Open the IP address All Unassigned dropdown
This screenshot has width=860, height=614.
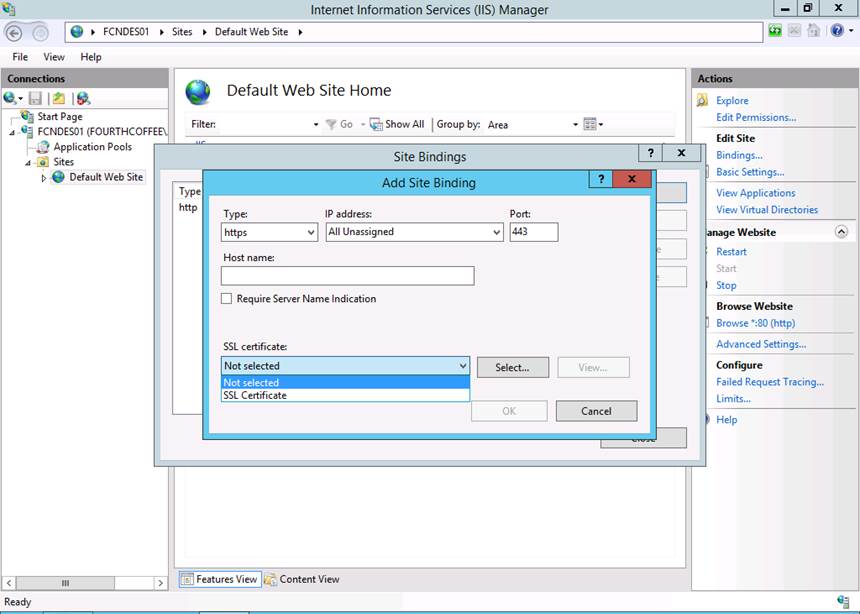point(414,232)
